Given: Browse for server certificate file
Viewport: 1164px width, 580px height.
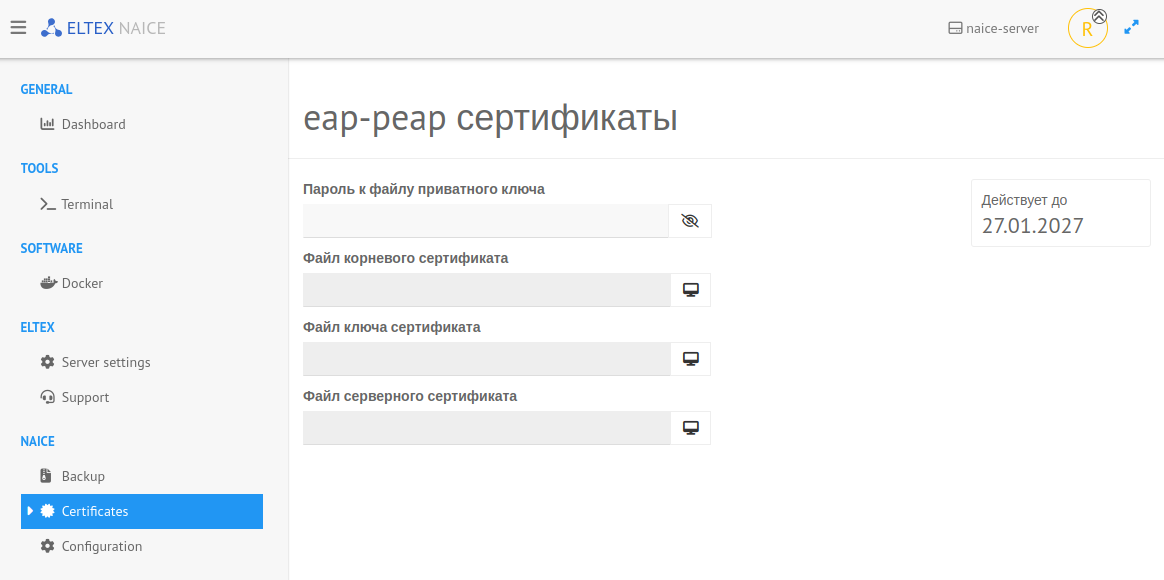Looking at the screenshot, I should point(690,428).
